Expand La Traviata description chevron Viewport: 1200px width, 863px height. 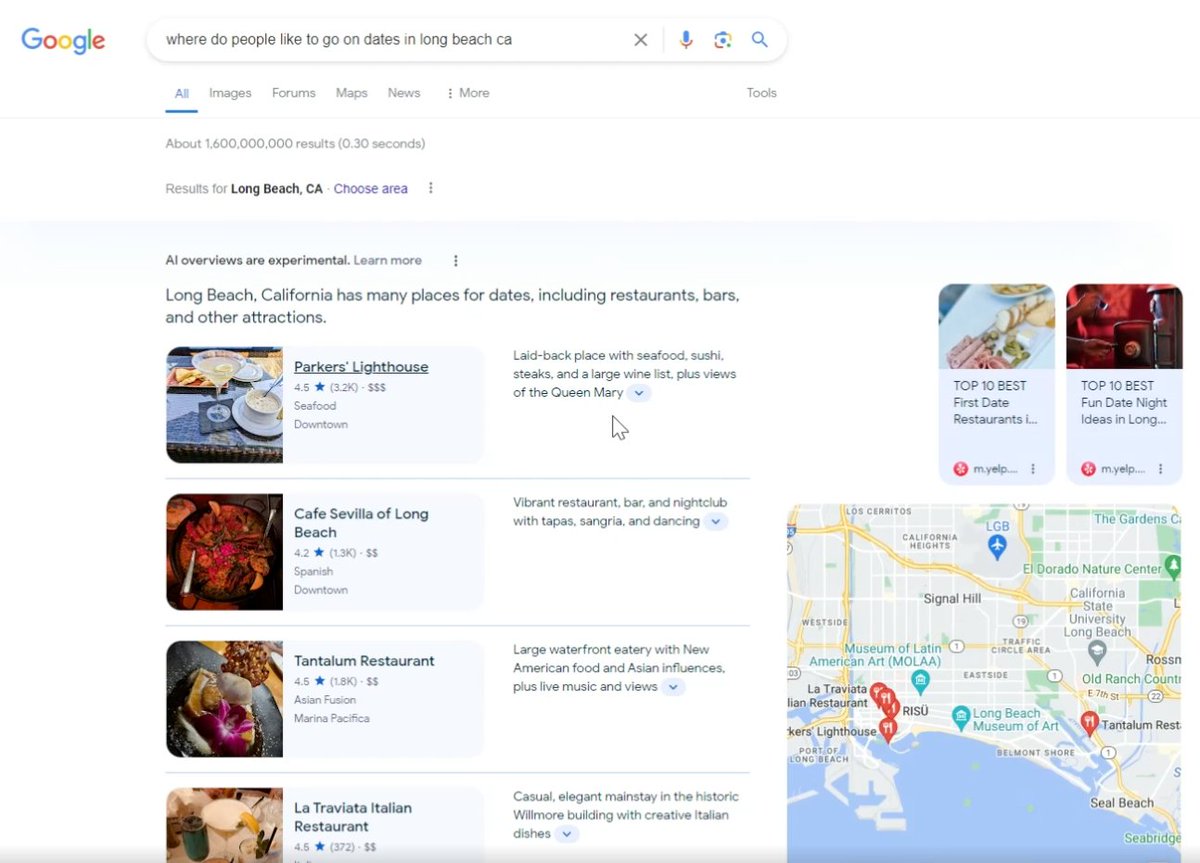(x=566, y=834)
